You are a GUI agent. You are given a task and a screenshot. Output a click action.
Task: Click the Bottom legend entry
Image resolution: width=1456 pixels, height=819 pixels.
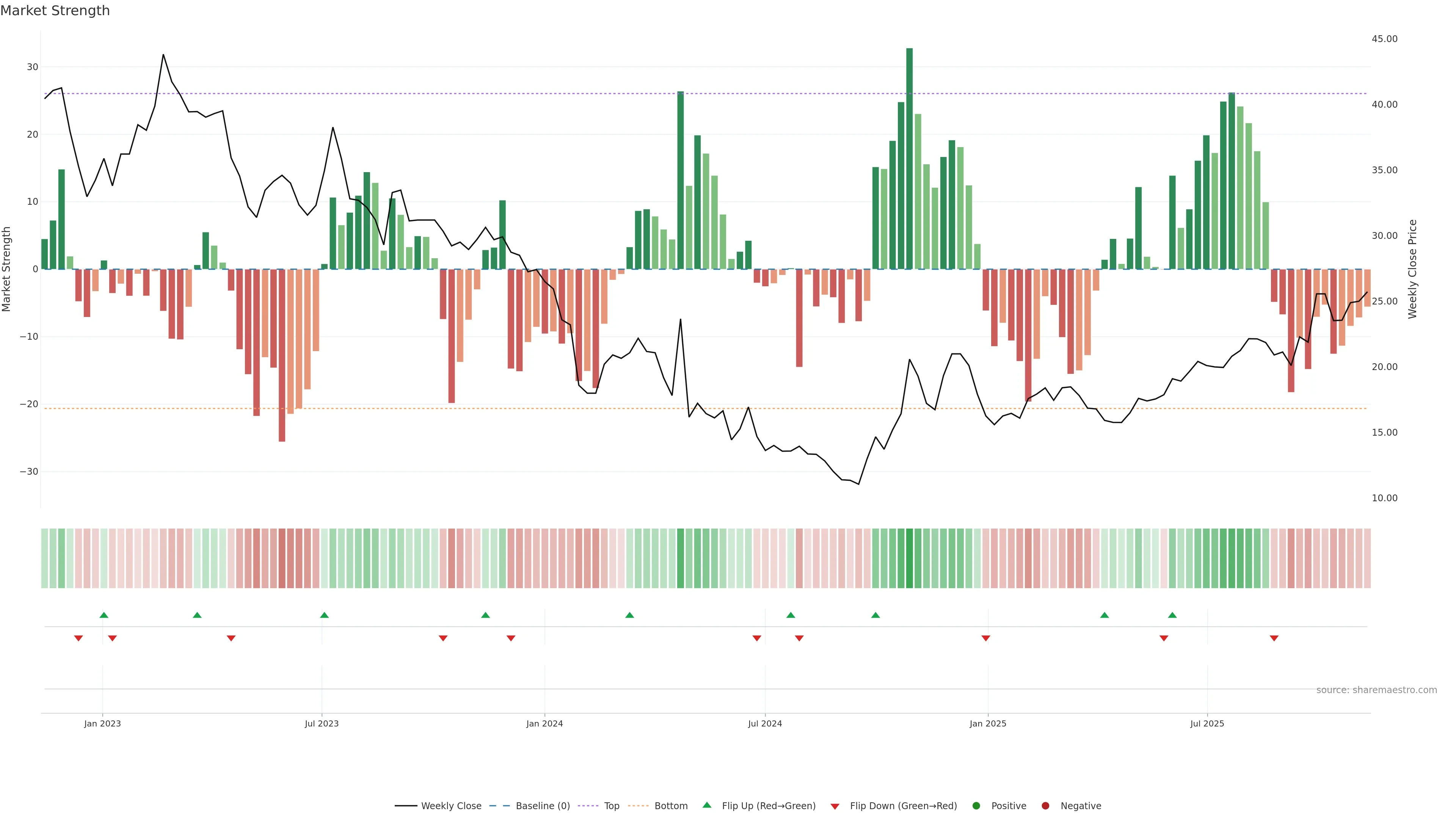pos(670,806)
